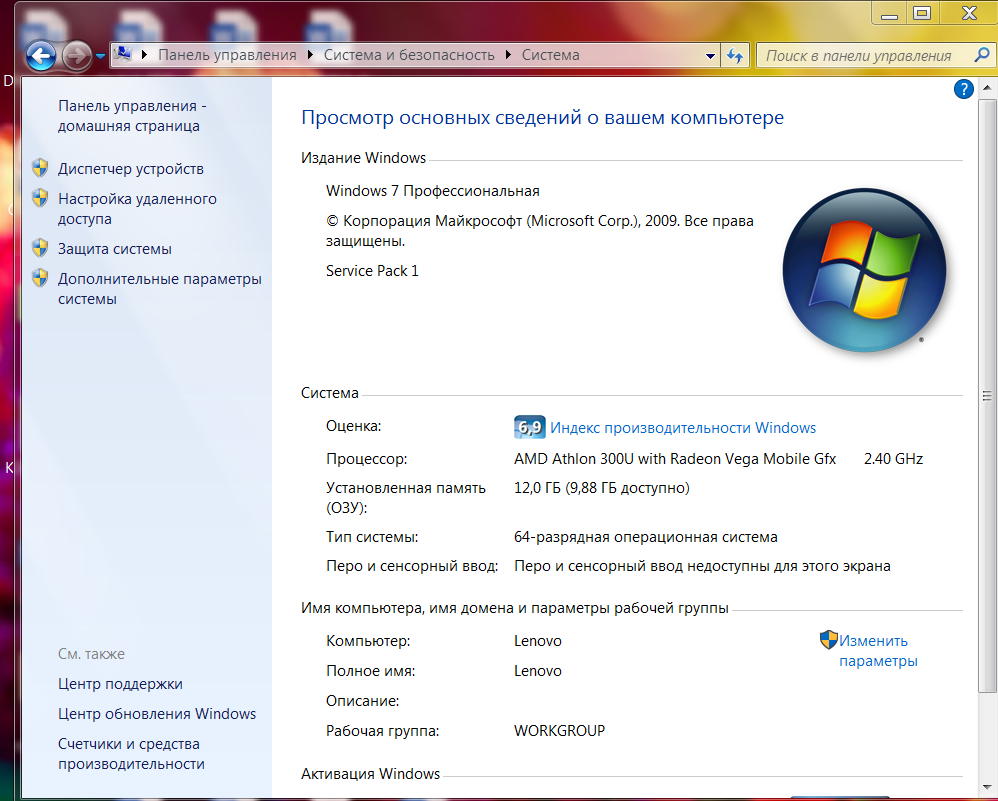The height and width of the screenshot is (801, 998).
Task: Click Перо и сенсорный ввод недоступны text
Action: tap(702, 566)
